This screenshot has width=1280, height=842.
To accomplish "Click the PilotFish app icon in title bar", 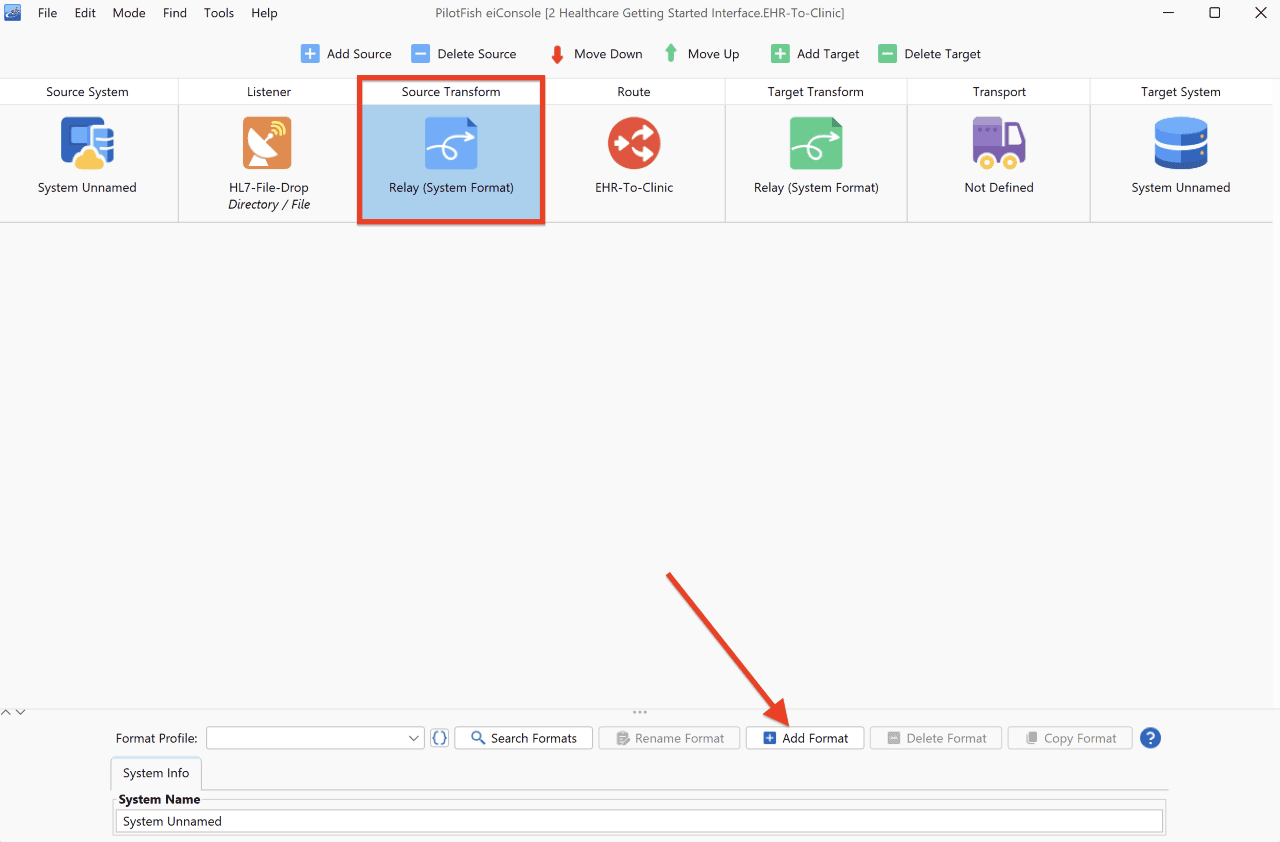I will pyautogui.click(x=13, y=13).
